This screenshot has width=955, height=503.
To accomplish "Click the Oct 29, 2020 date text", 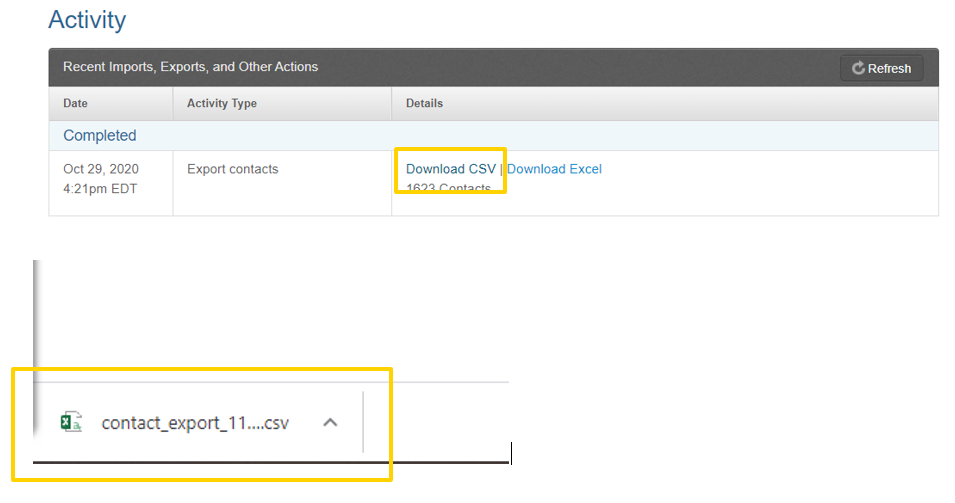I will 101,169.
